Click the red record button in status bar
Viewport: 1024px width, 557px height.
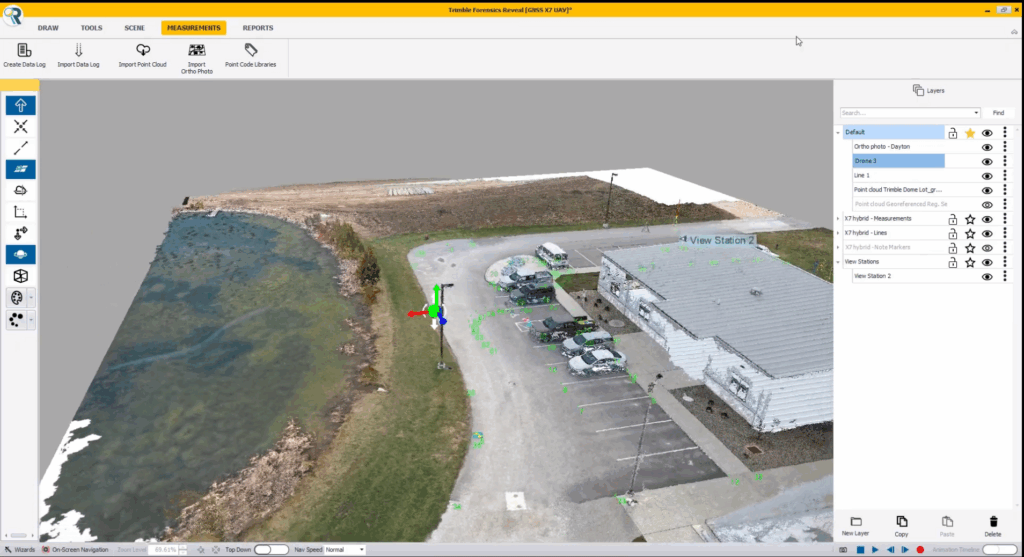(x=919, y=550)
